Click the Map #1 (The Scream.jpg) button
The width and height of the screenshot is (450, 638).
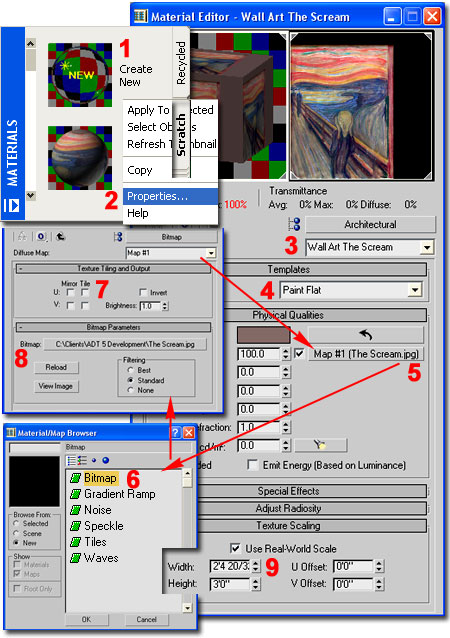click(365, 354)
